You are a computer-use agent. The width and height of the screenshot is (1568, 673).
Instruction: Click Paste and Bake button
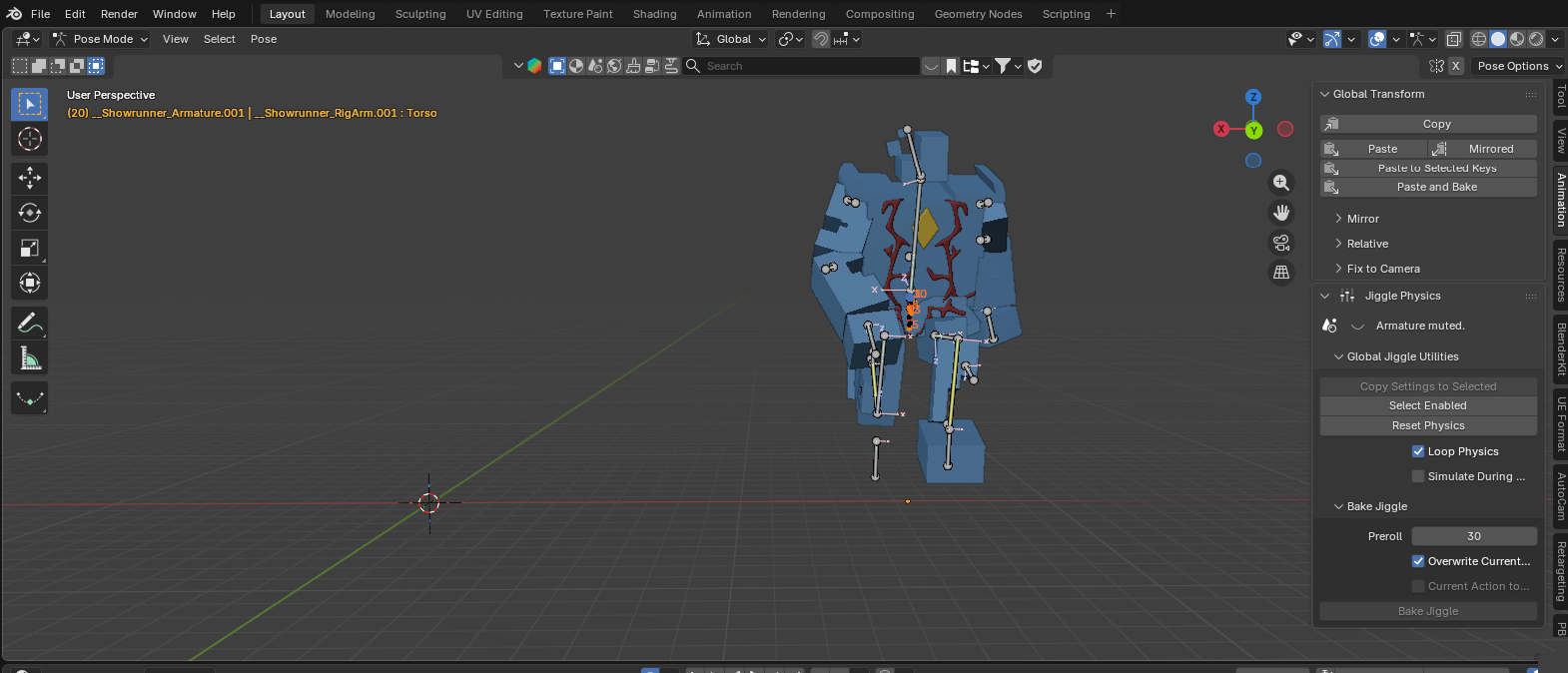(1428, 187)
